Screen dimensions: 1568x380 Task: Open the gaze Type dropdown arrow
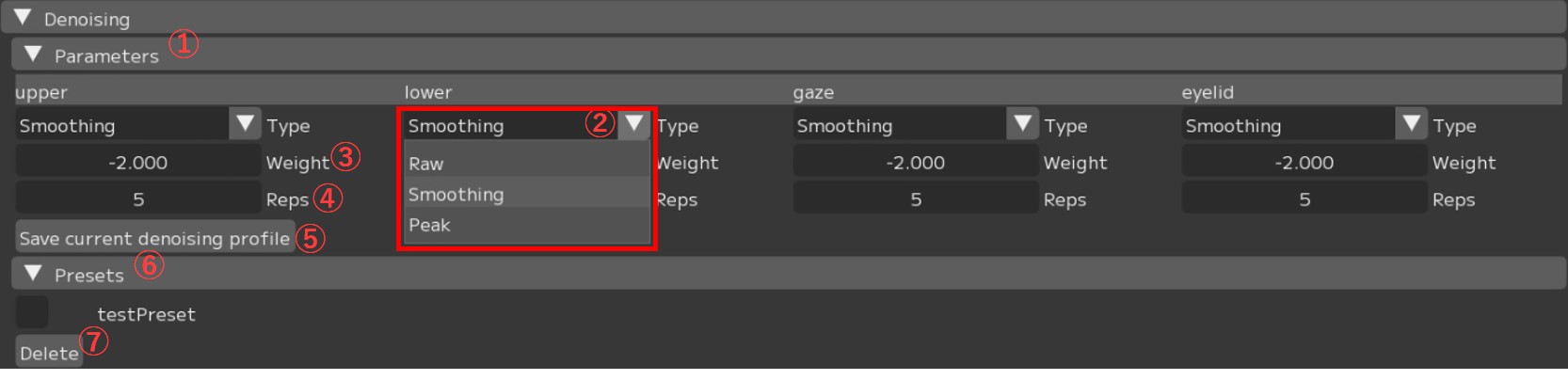[x=1023, y=124]
